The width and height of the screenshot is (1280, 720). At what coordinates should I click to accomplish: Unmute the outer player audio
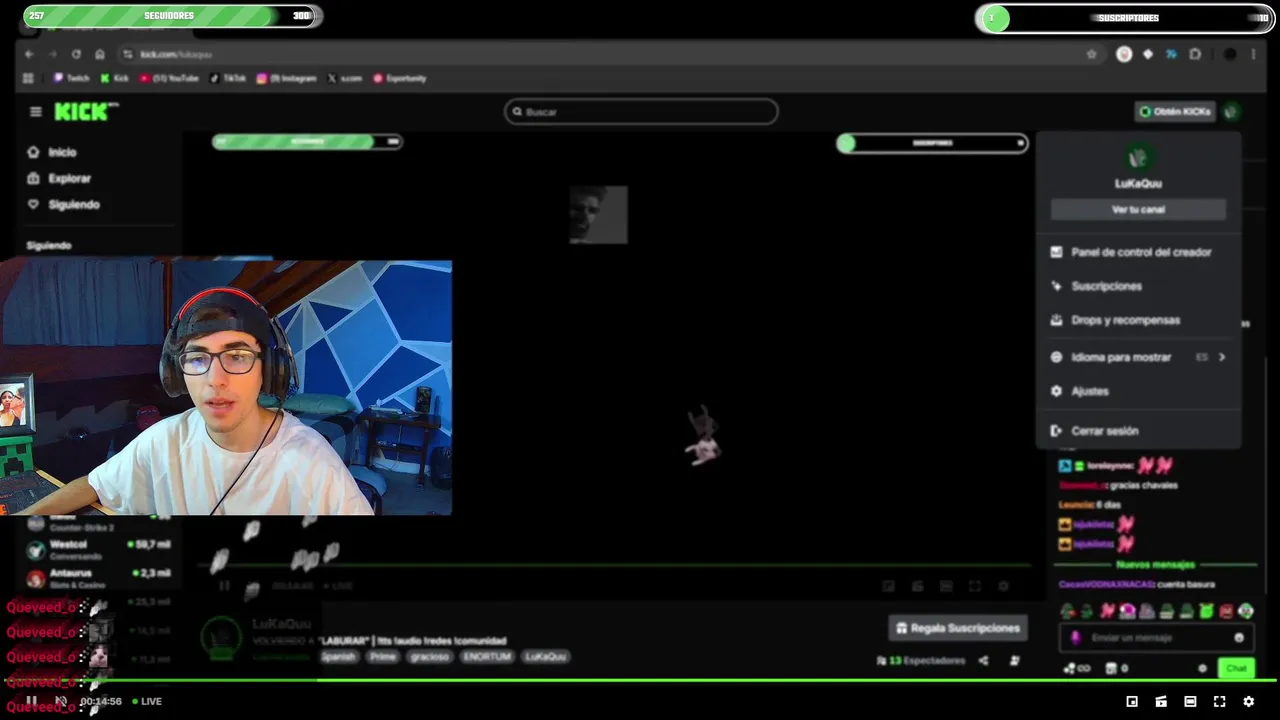pyautogui.click(x=61, y=702)
